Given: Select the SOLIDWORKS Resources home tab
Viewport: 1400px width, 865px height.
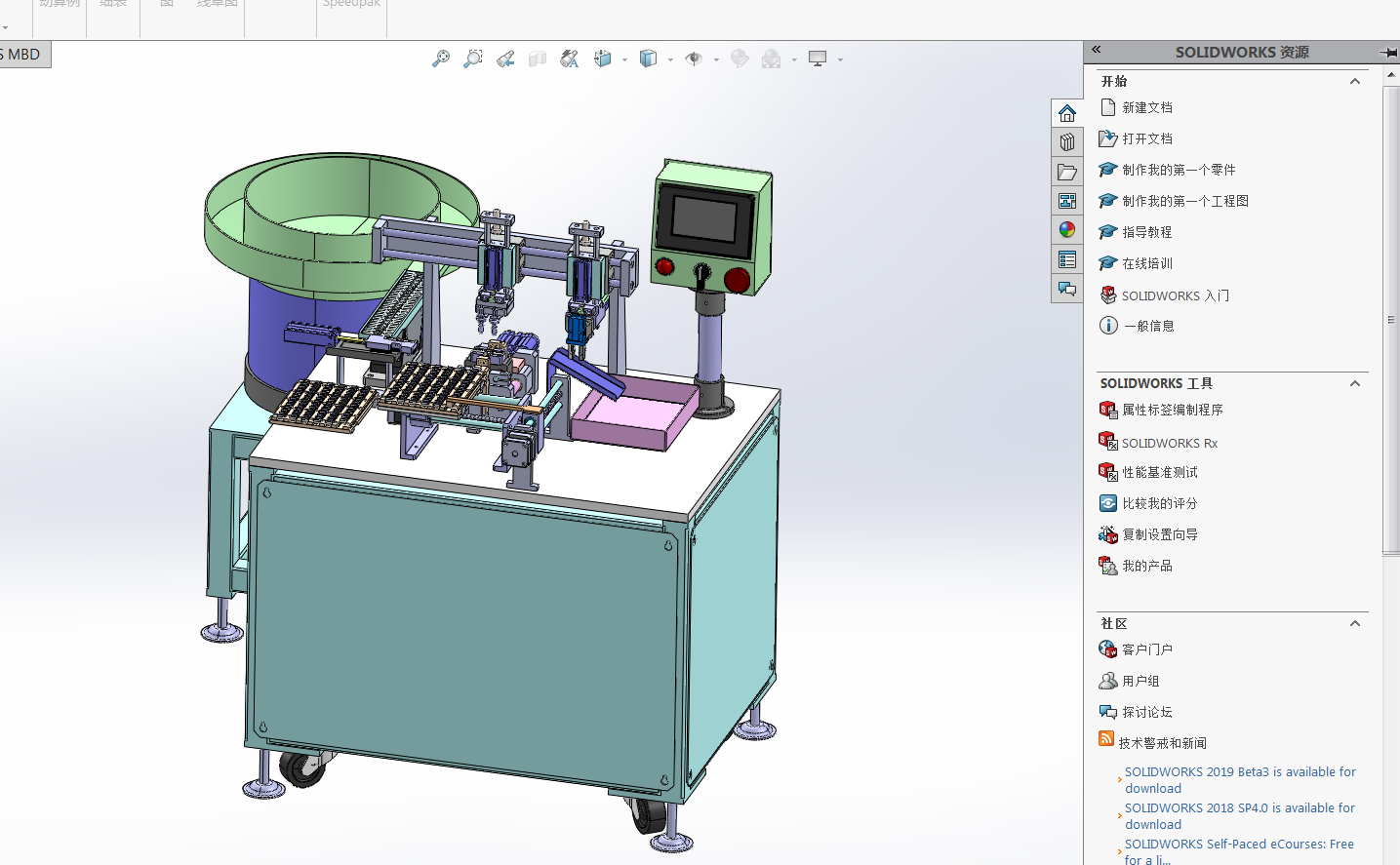Looking at the screenshot, I should click(x=1067, y=113).
